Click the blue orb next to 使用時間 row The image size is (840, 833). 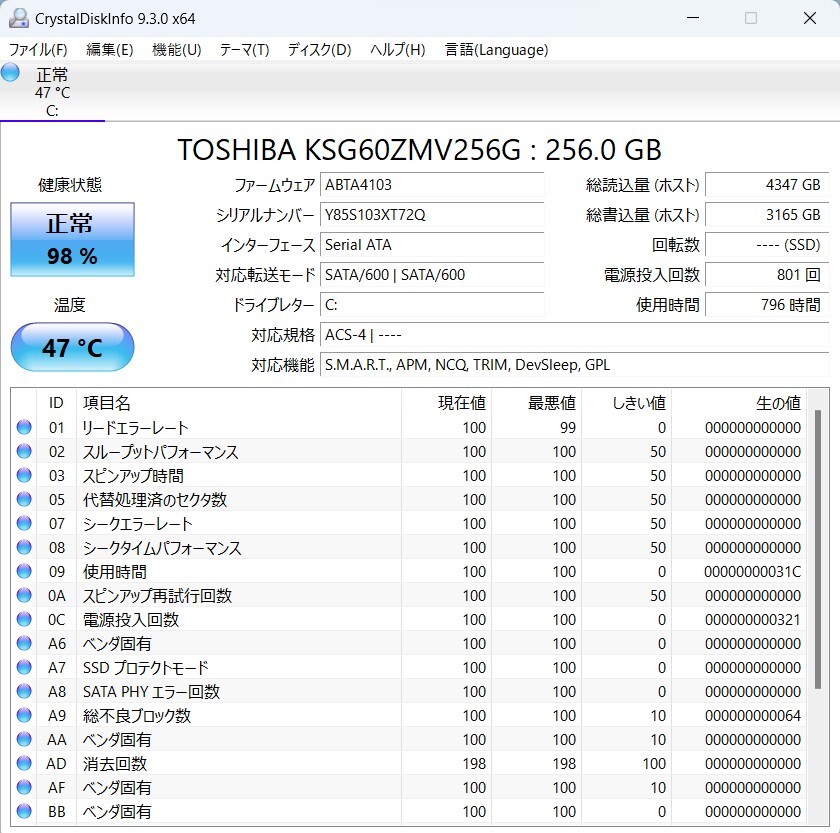[24, 572]
